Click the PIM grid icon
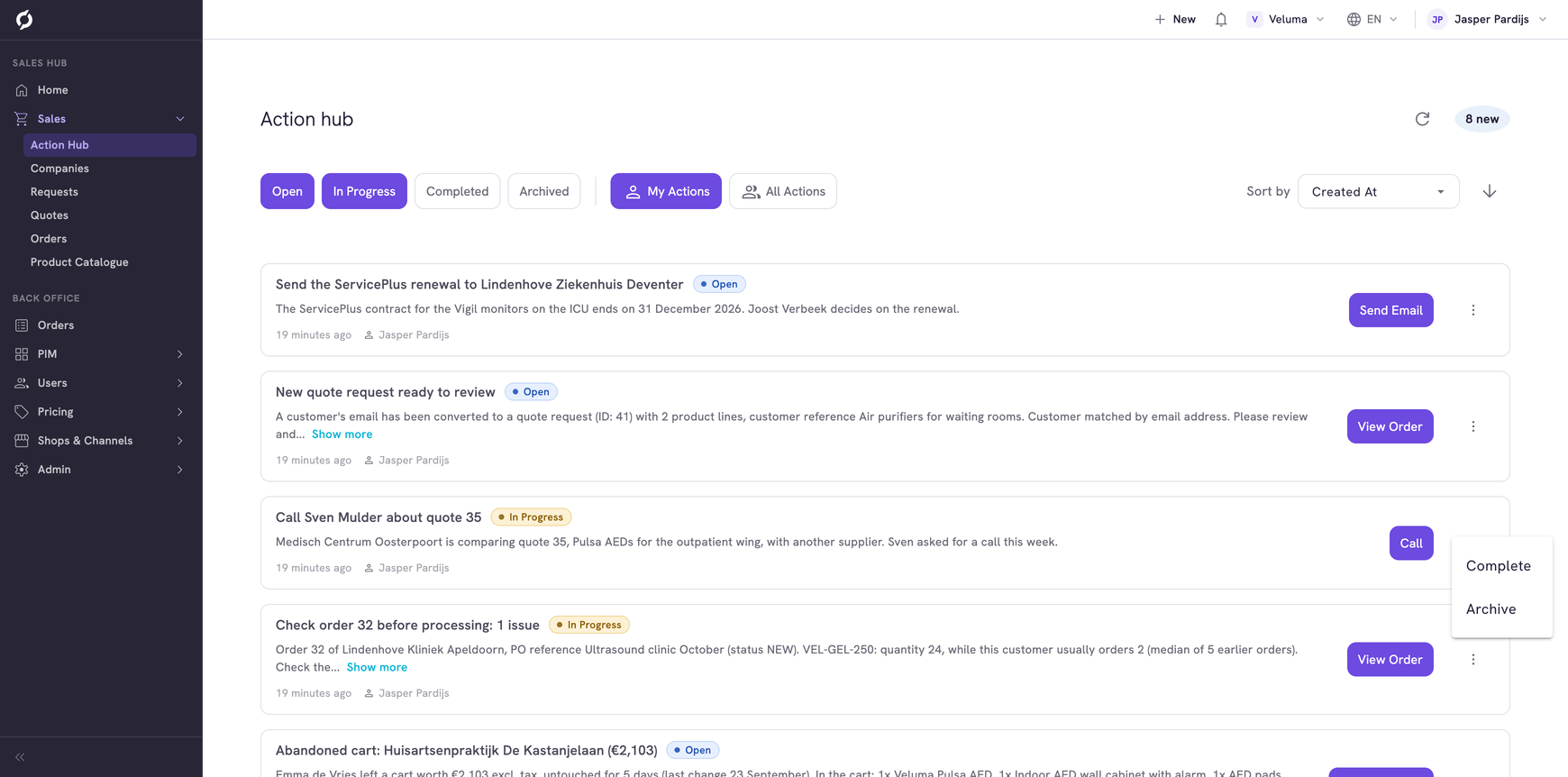Viewport: 1568px width, 777px height. pyautogui.click(x=22, y=354)
